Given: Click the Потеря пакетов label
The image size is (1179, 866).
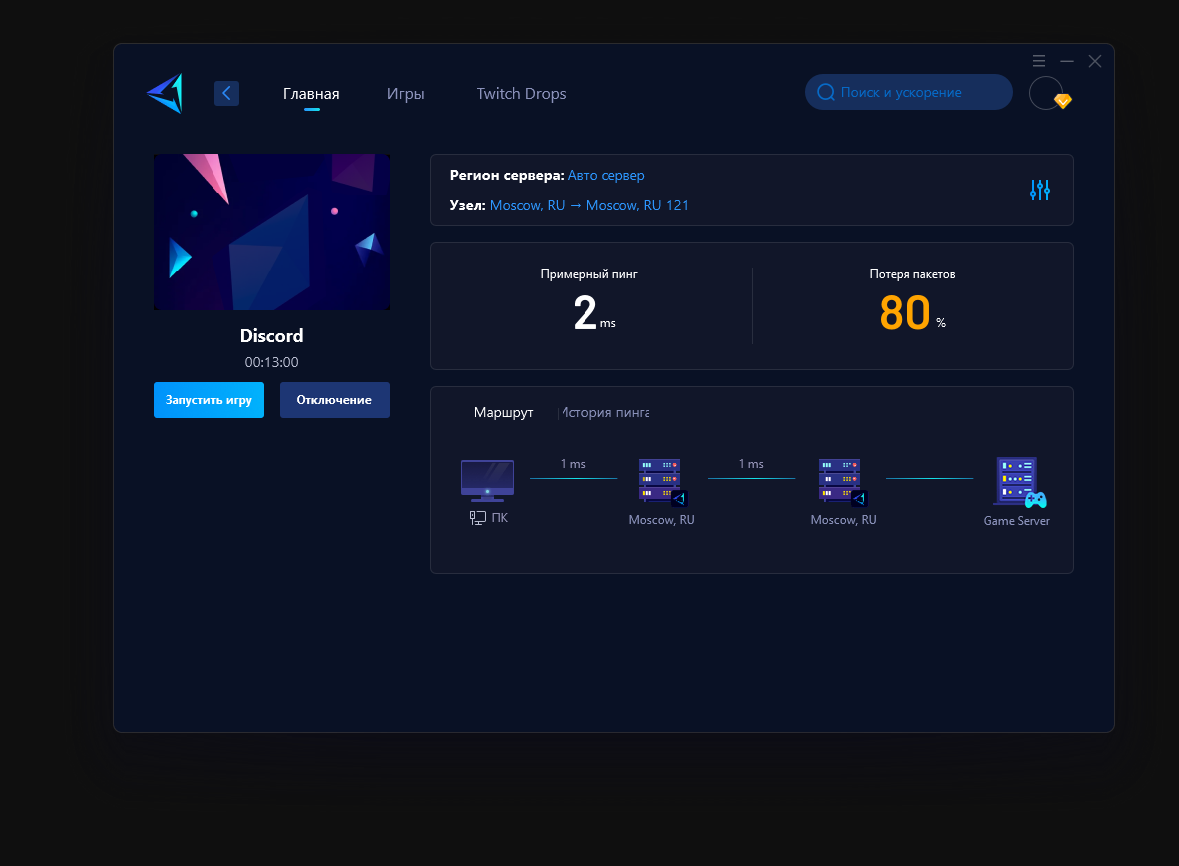Looking at the screenshot, I should (x=912, y=274).
